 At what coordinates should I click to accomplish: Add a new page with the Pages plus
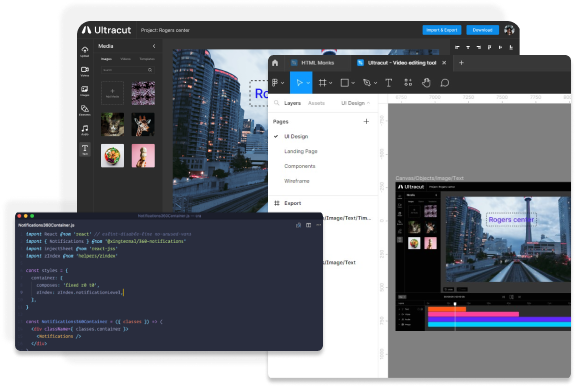(366, 121)
